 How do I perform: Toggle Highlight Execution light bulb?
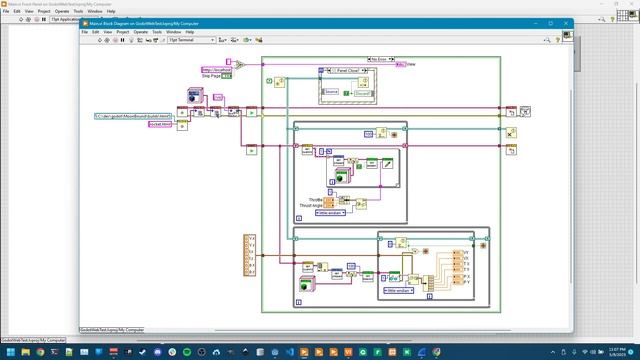point(131,40)
